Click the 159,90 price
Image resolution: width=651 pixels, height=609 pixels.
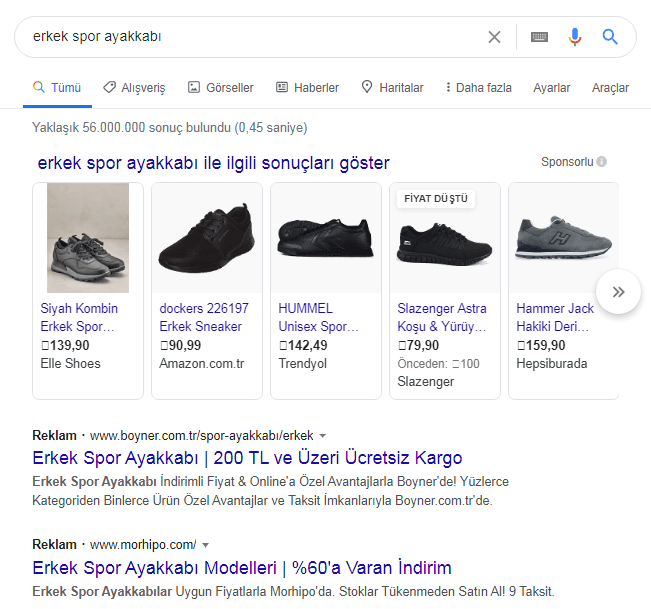click(541, 345)
